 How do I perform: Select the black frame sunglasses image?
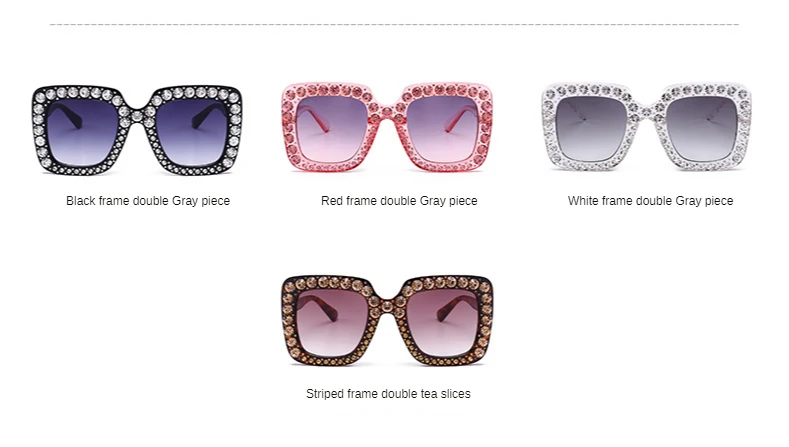coord(137,130)
